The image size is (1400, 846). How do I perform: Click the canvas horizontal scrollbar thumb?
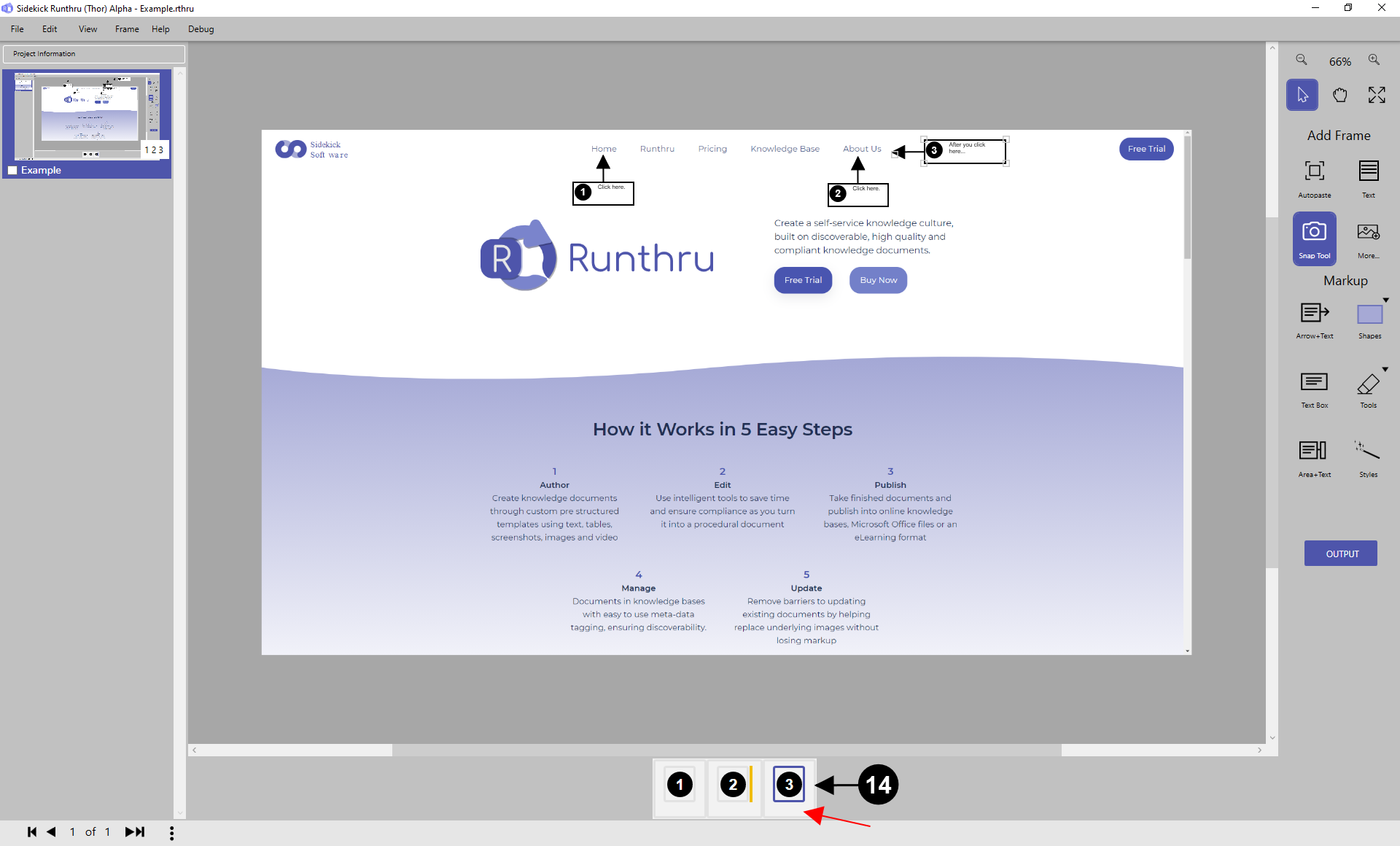click(726, 750)
